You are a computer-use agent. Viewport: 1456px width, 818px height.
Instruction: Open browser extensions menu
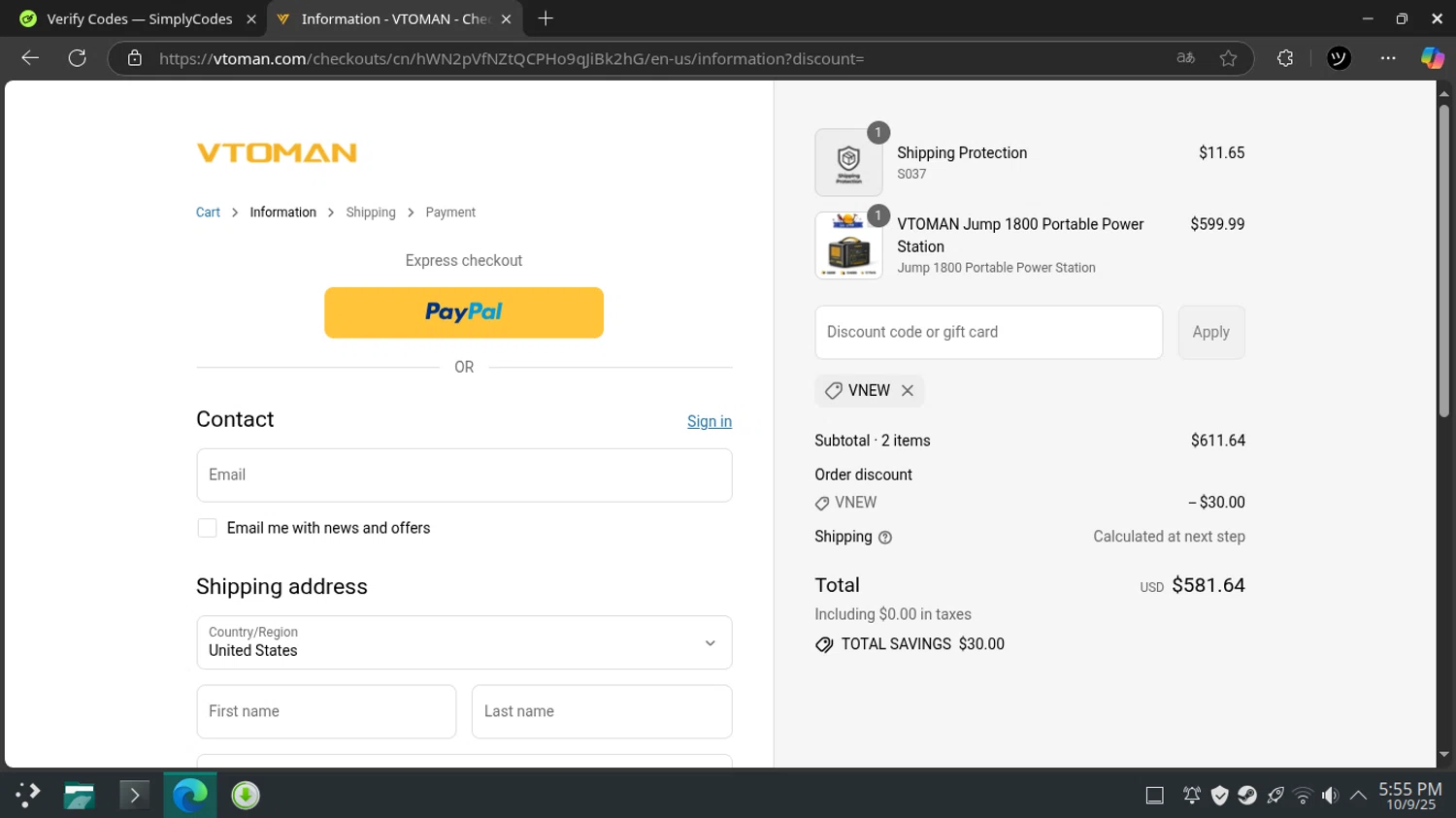(1285, 58)
